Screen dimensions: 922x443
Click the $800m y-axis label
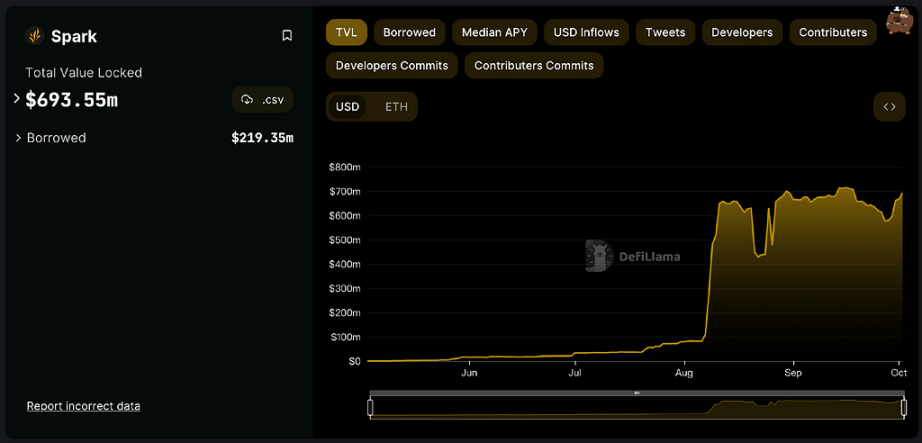click(345, 168)
